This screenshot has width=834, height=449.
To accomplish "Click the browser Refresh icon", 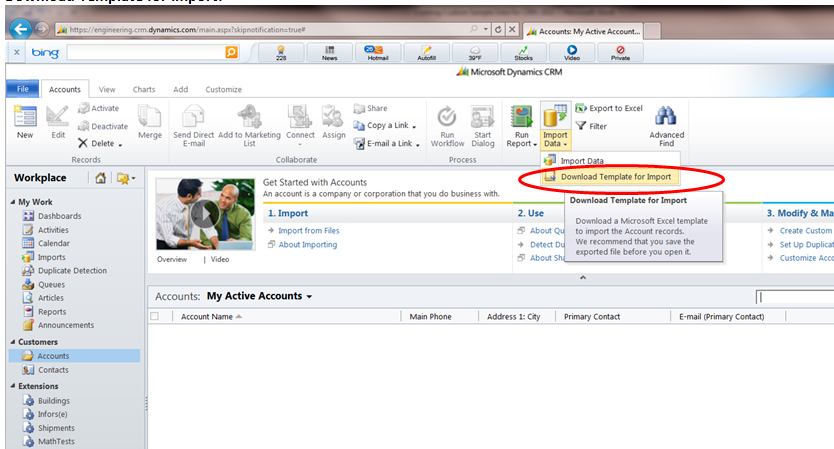I will (x=498, y=29).
